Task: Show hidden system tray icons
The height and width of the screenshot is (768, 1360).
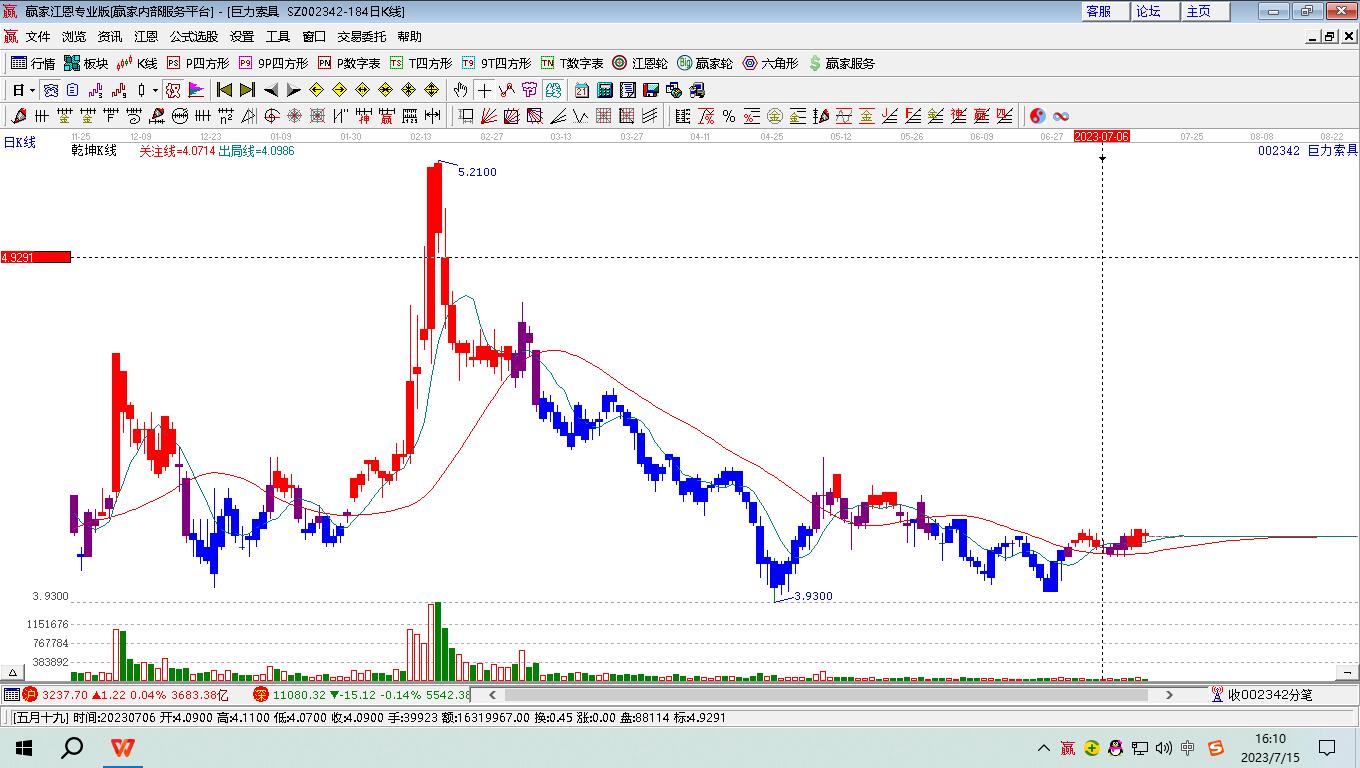Action: 1043,747
